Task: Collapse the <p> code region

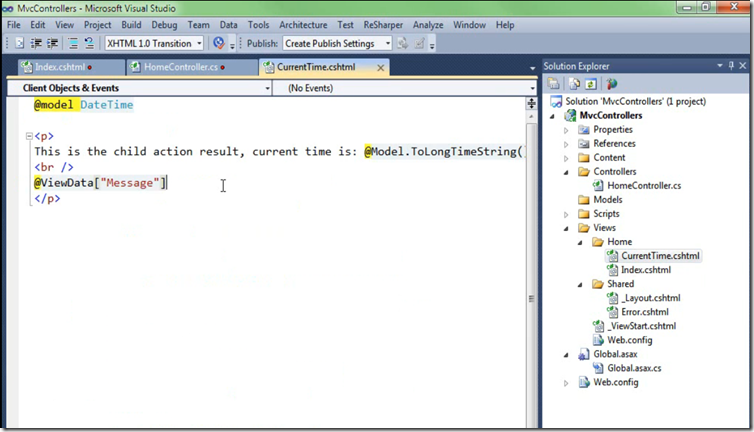Action: tap(29, 136)
